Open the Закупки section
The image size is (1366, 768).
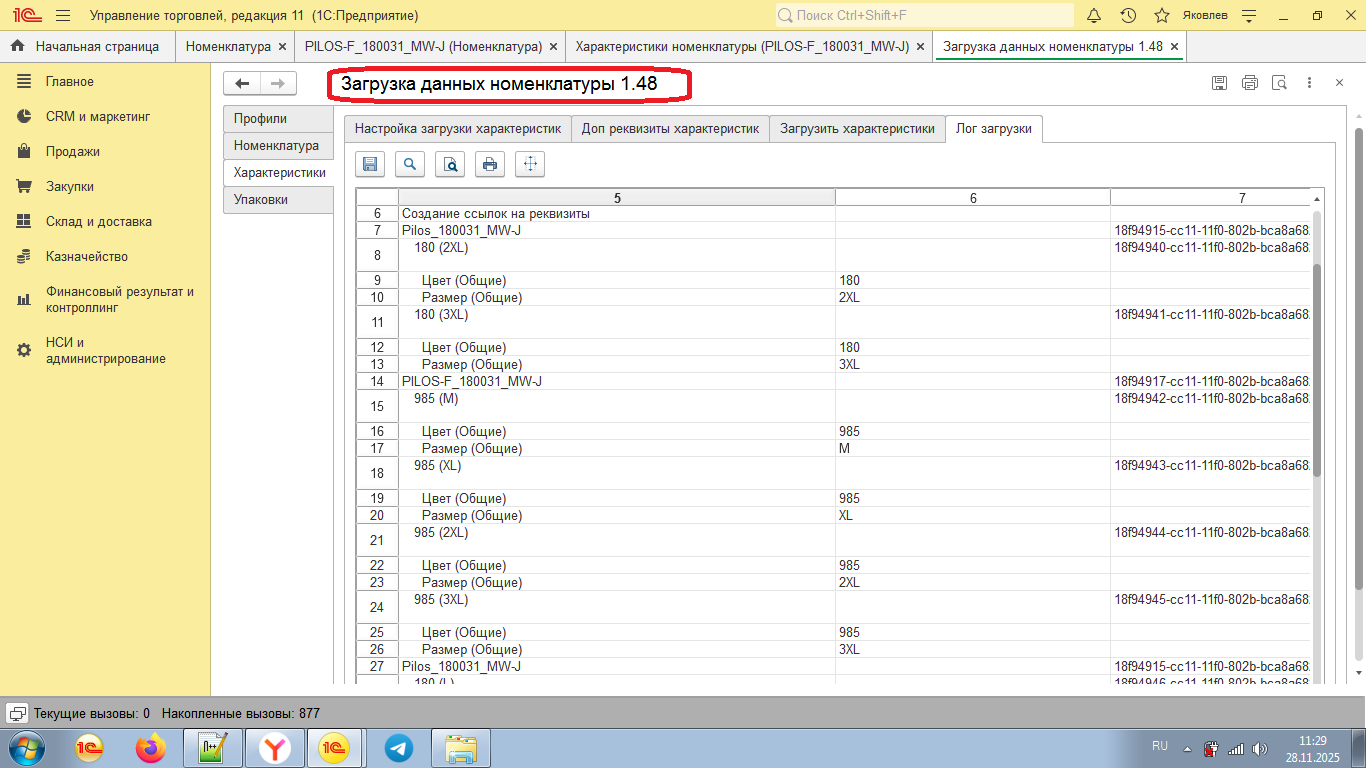point(105,187)
